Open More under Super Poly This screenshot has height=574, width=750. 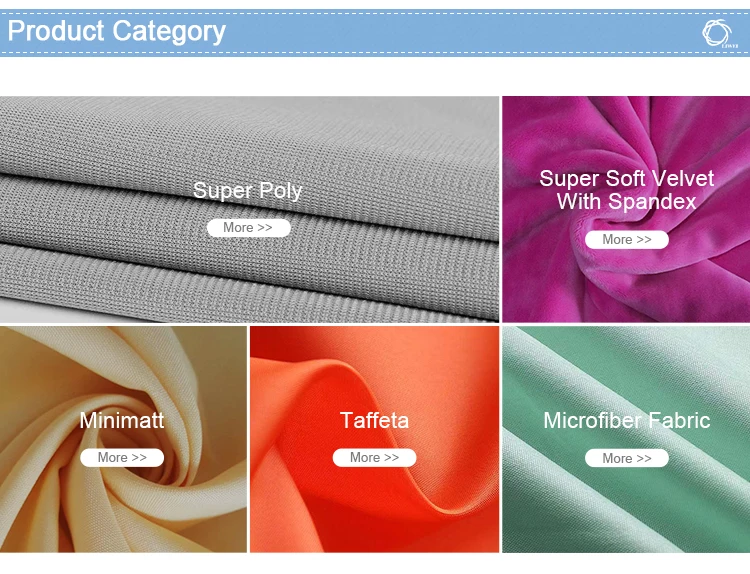[248, 228]
